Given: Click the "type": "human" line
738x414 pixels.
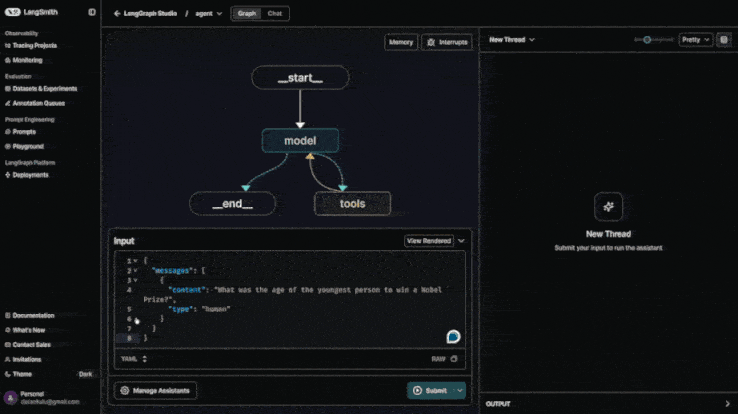Looking at the screenshot, I should (x=200, y=309).
